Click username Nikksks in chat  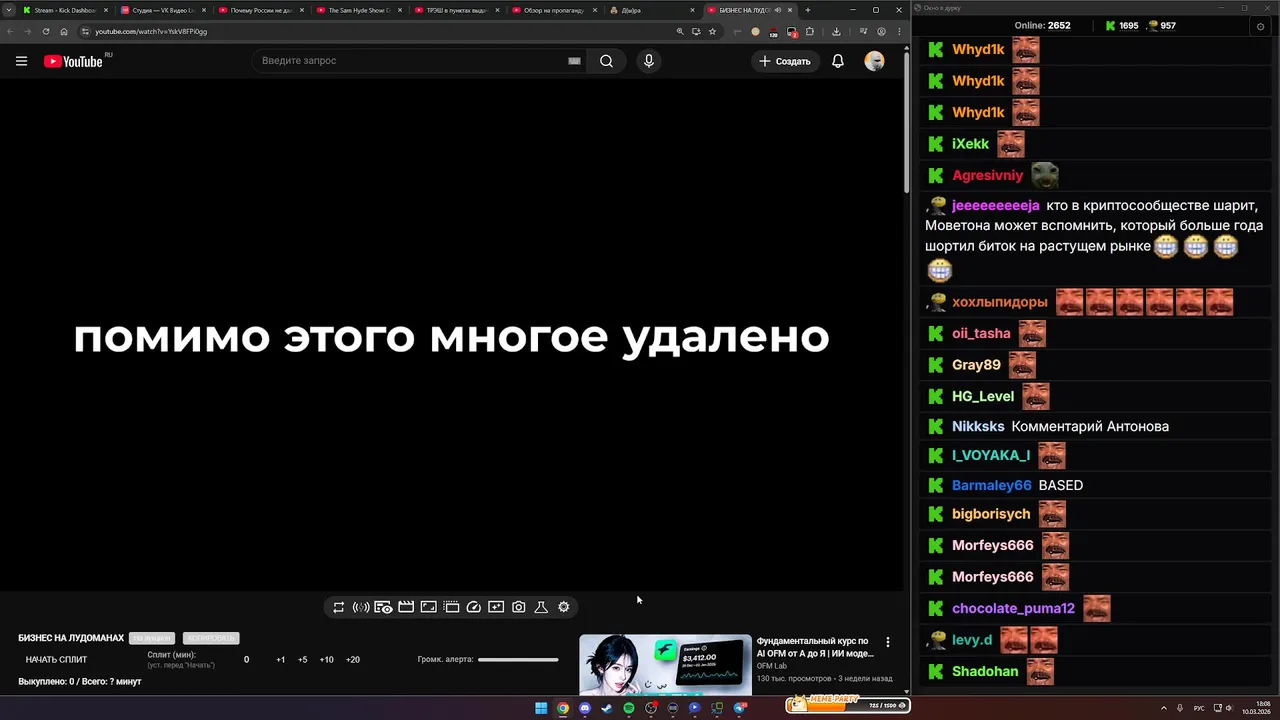(x=978, y=426)
